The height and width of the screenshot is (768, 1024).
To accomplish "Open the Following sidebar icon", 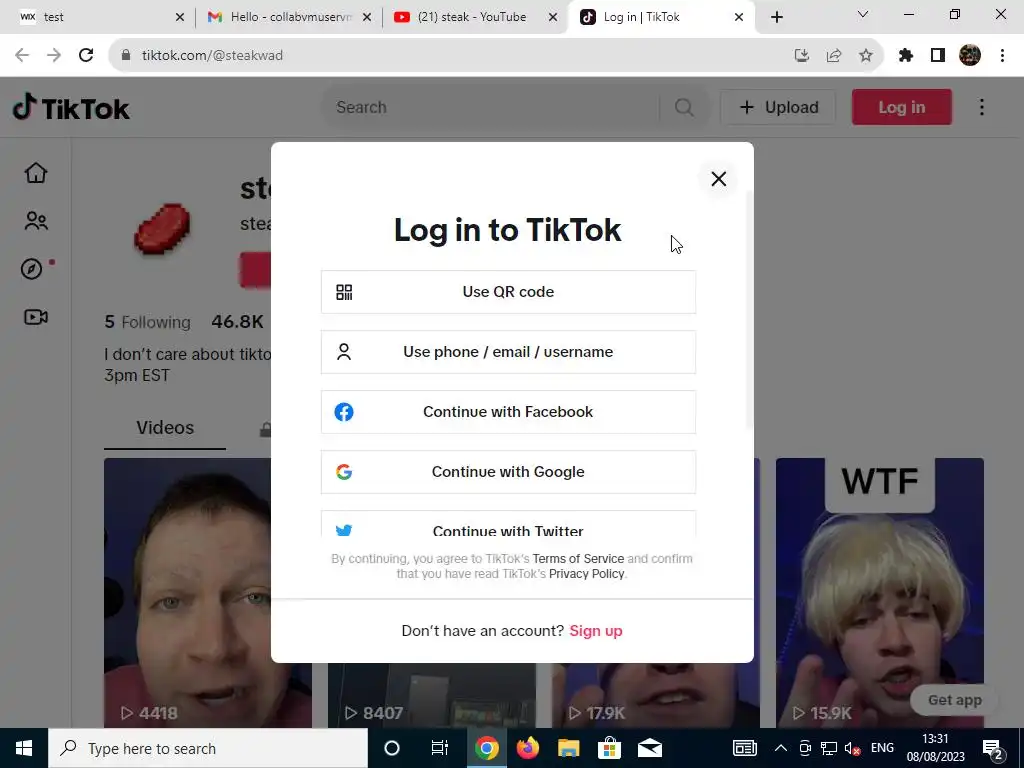I will pyautogui.click(x=36, y=221).
